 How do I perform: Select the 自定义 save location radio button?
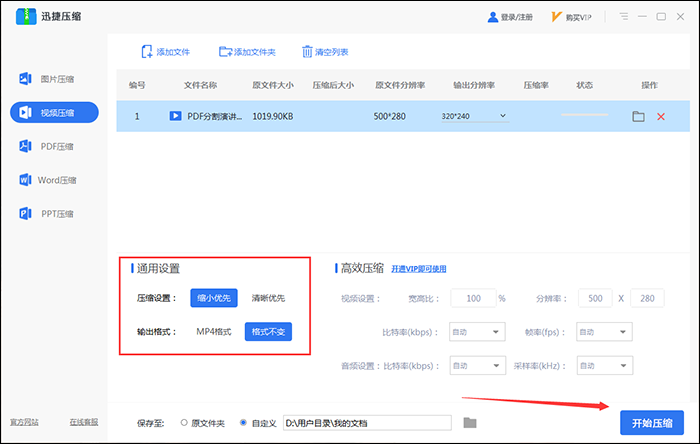[x=243, y=423]
